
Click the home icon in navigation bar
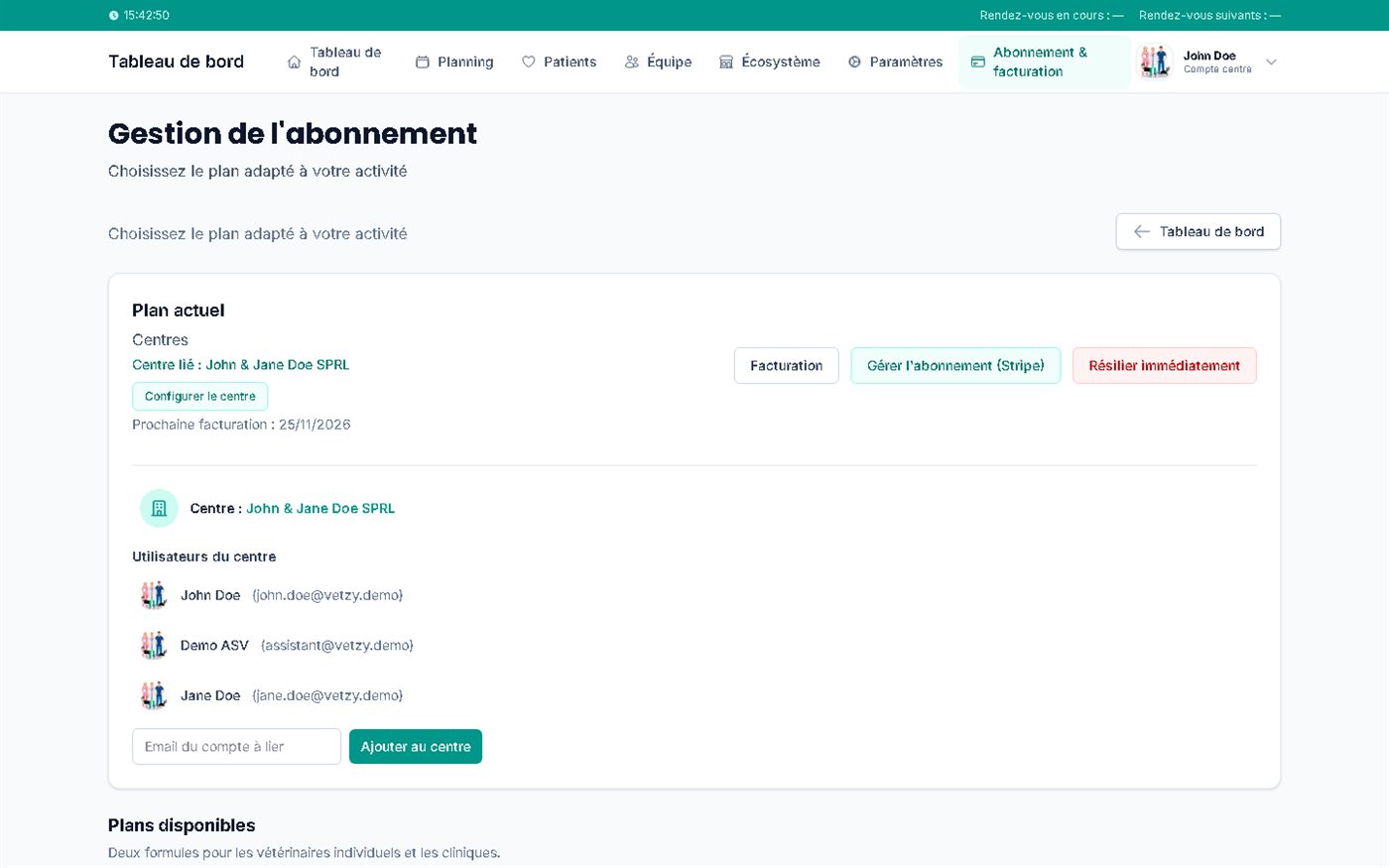tap(295, 62)
